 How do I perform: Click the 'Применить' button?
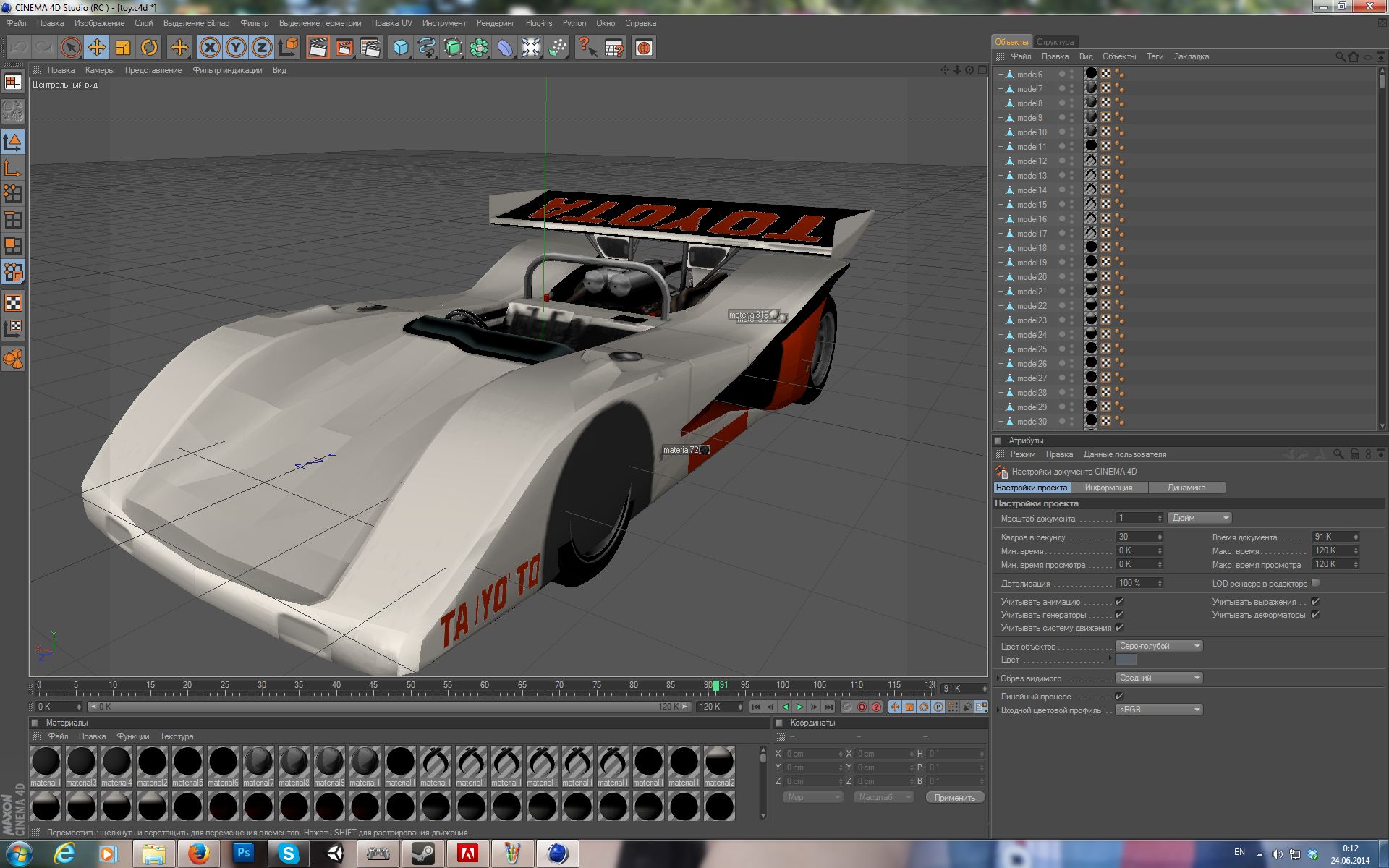point(955,797)
